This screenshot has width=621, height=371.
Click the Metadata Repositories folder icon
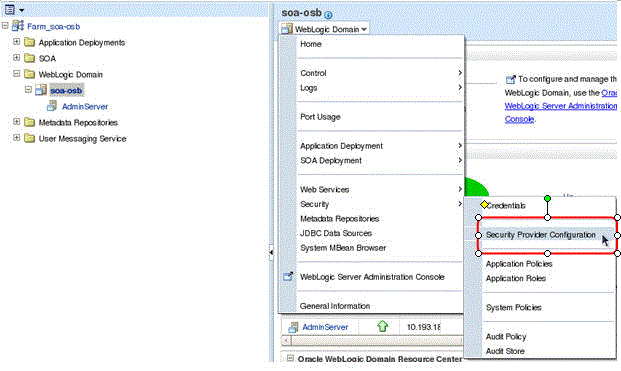tap(30, 122)
